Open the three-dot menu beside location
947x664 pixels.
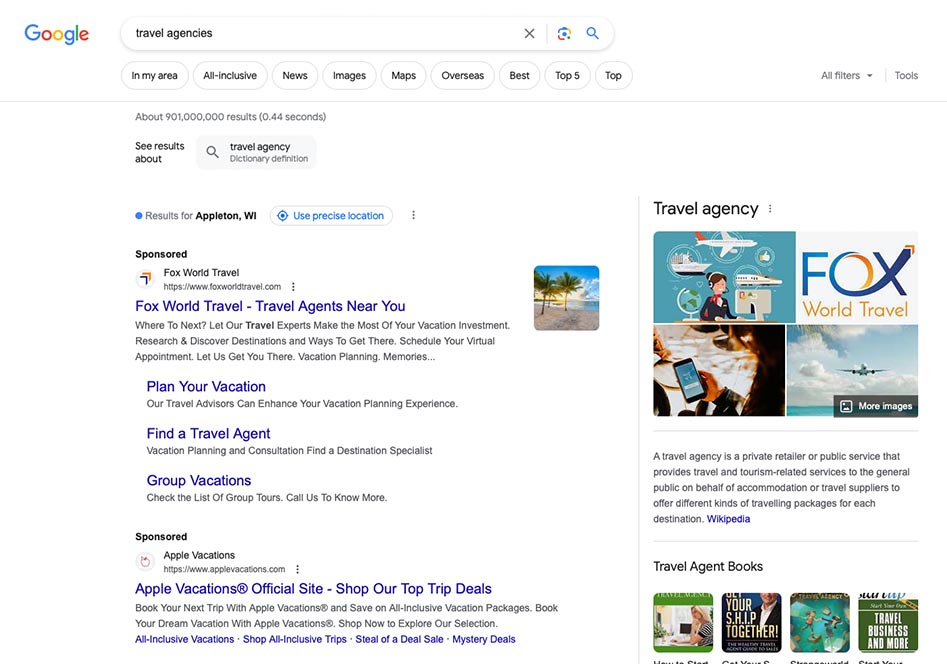(x=413, y=215)
